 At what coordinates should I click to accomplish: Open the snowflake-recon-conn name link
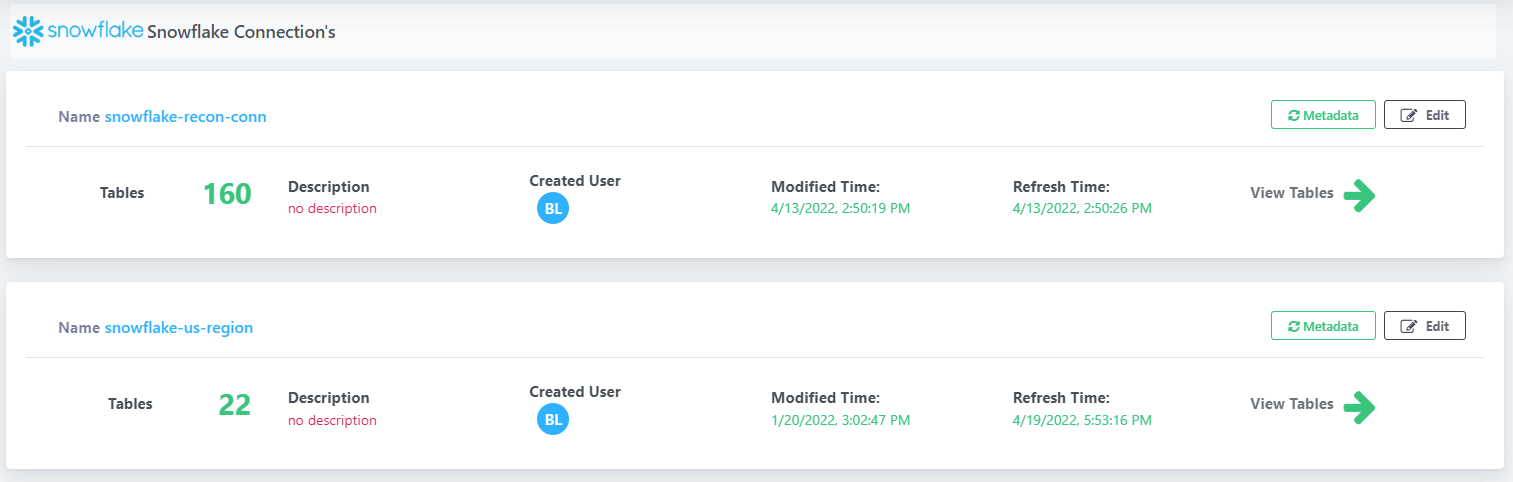pos(185,117)
